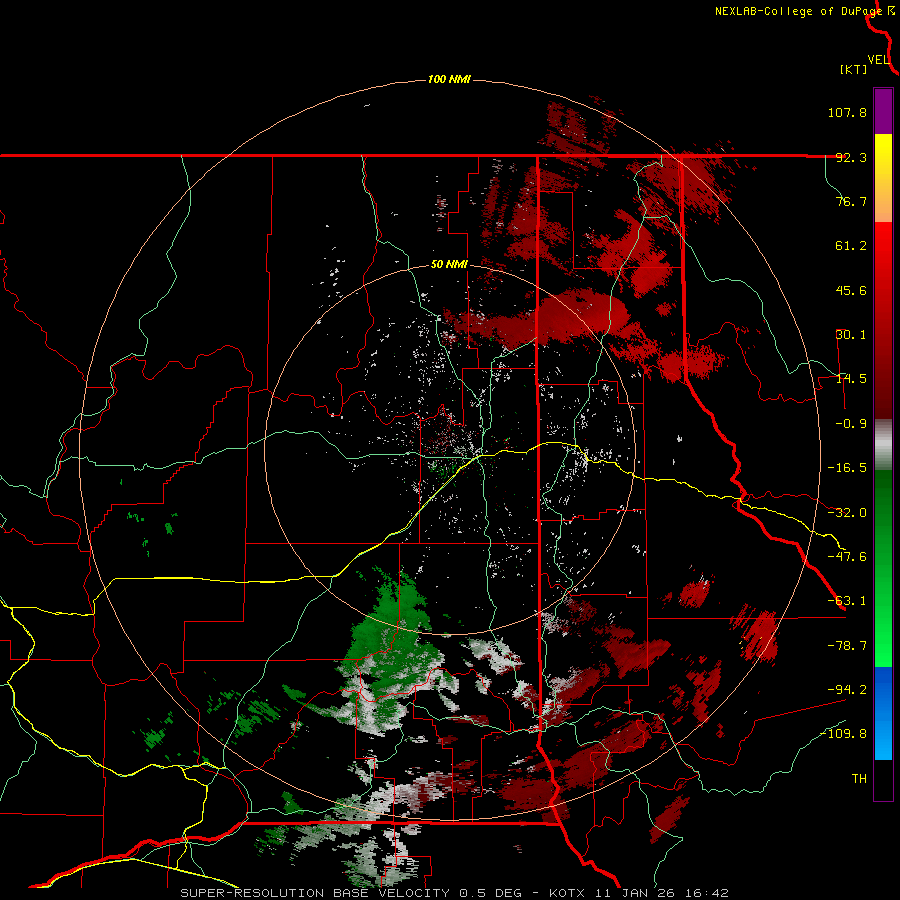Click the 76.7 legend value
This screenshot has width=900, height=900.
pos(851,201)
